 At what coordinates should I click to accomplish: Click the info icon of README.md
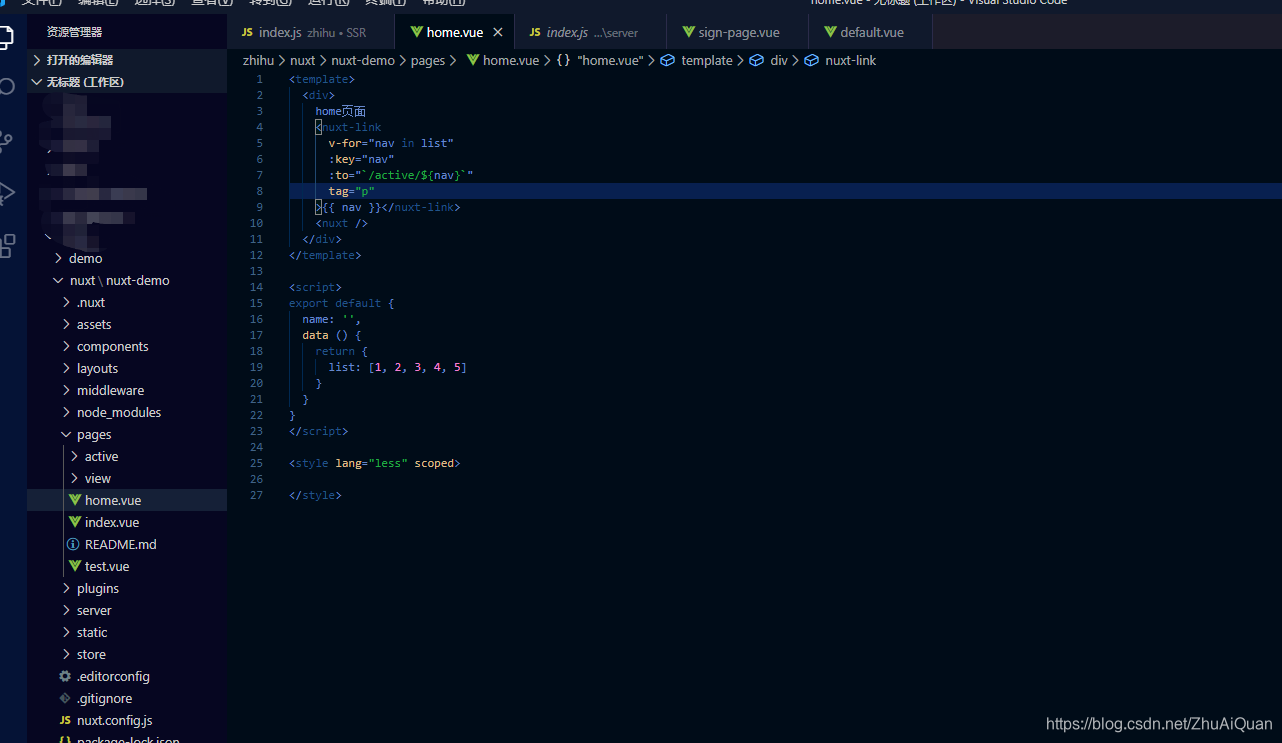(x=73, y=544)
